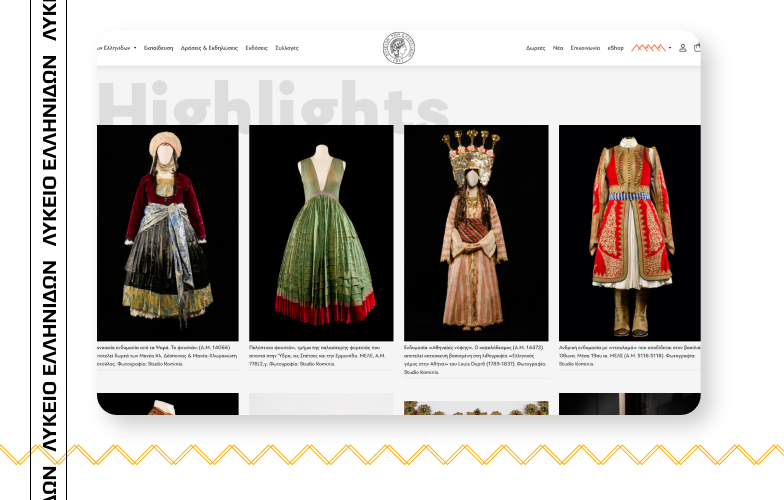Visit the eShop link
The width and height of the screenshot is (784, 500).
pyautogui.click(x=616, y=48)
